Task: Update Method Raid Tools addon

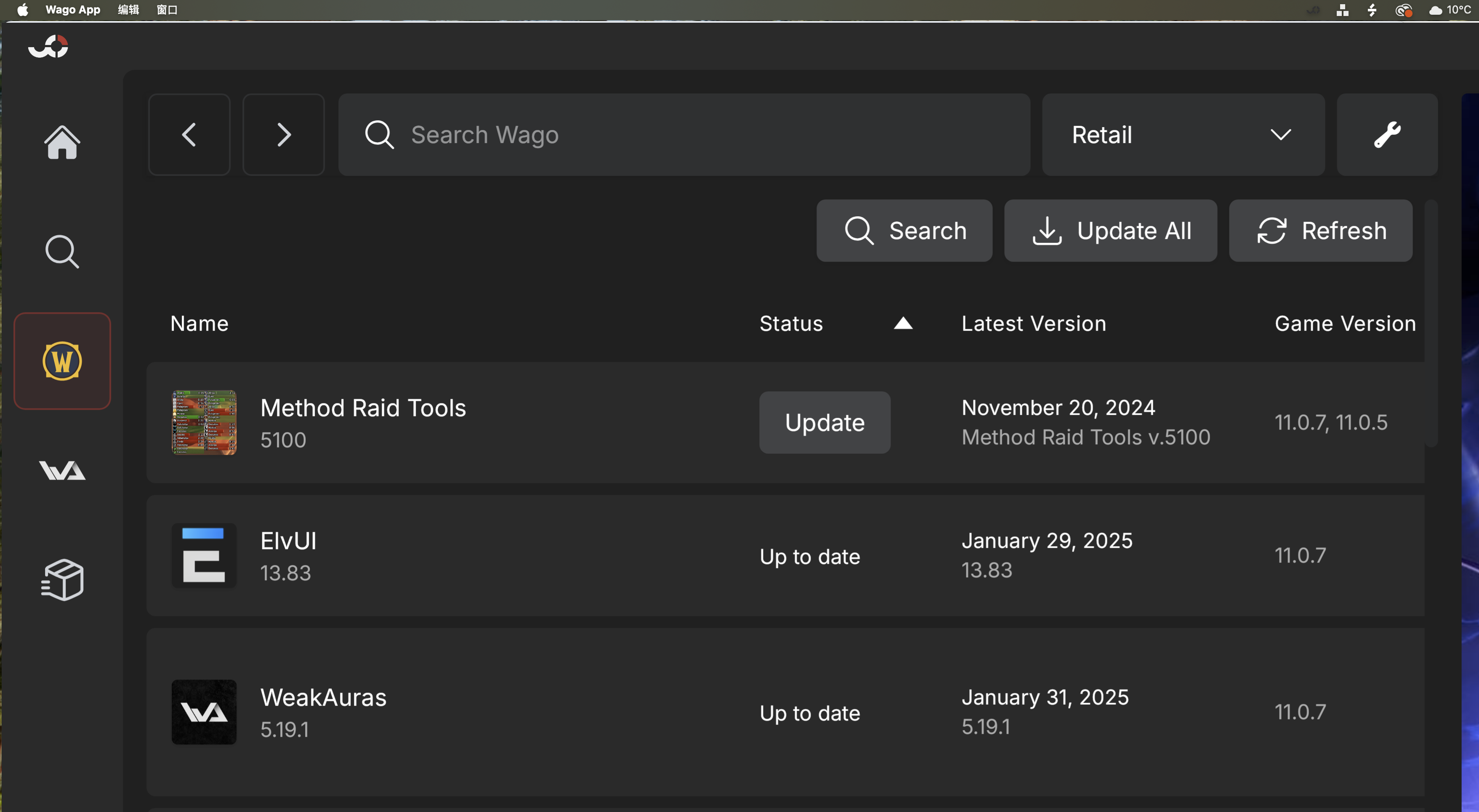Action: pos(825,422)
